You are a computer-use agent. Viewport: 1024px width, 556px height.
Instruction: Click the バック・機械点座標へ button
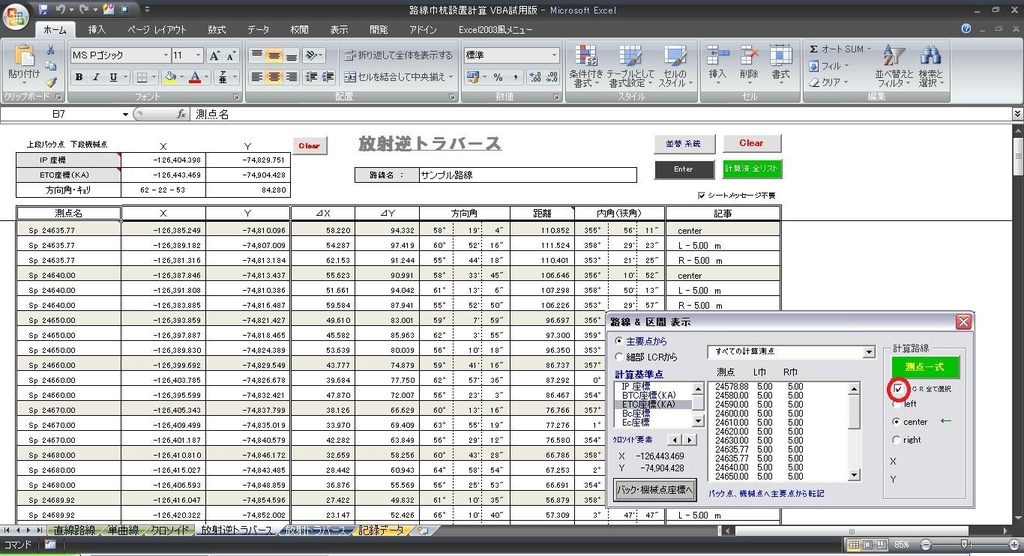[655, 489]
